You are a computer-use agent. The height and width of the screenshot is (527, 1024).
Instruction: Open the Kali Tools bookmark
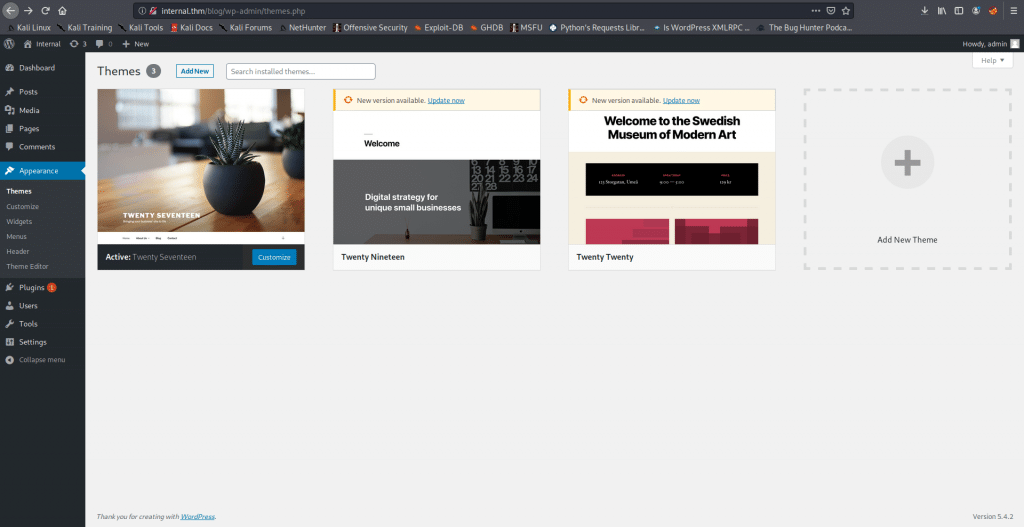(x=140, y=27)
